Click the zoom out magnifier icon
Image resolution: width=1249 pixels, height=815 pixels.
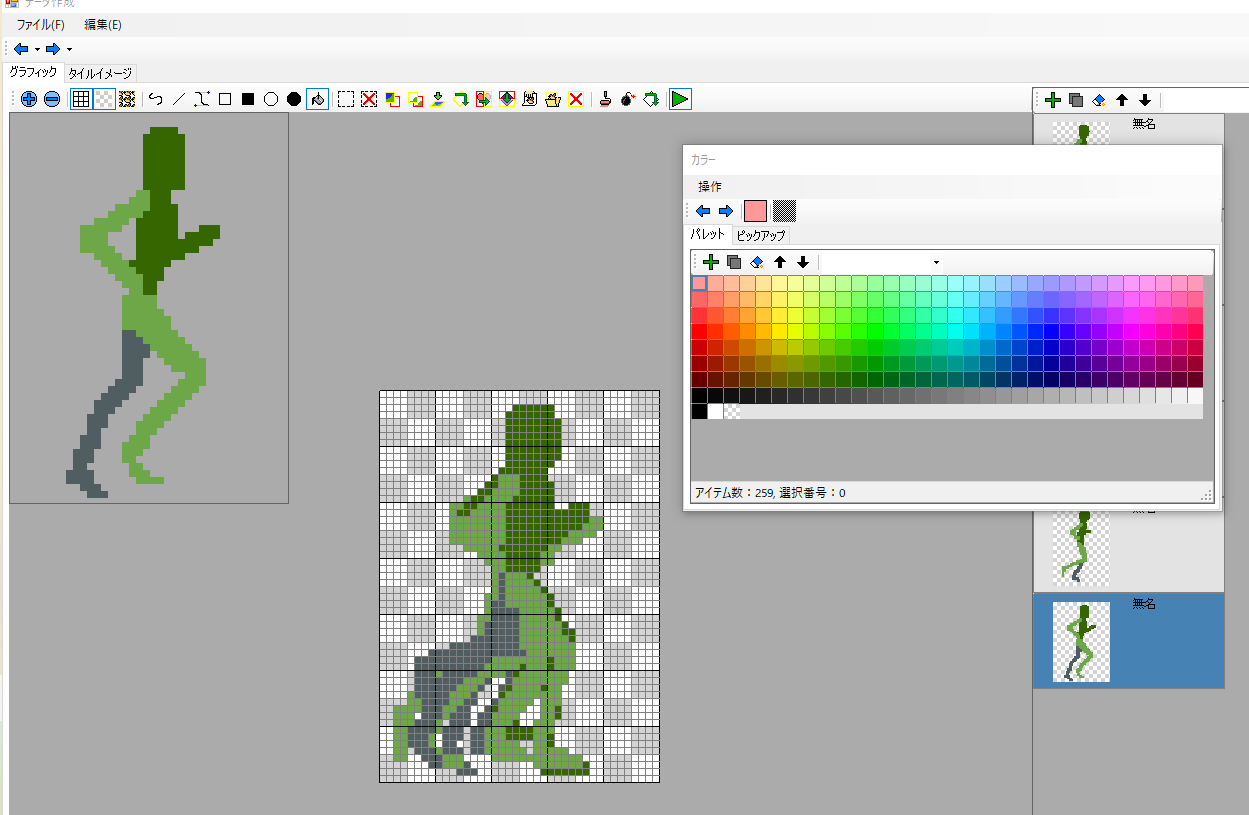pos(51,99)
